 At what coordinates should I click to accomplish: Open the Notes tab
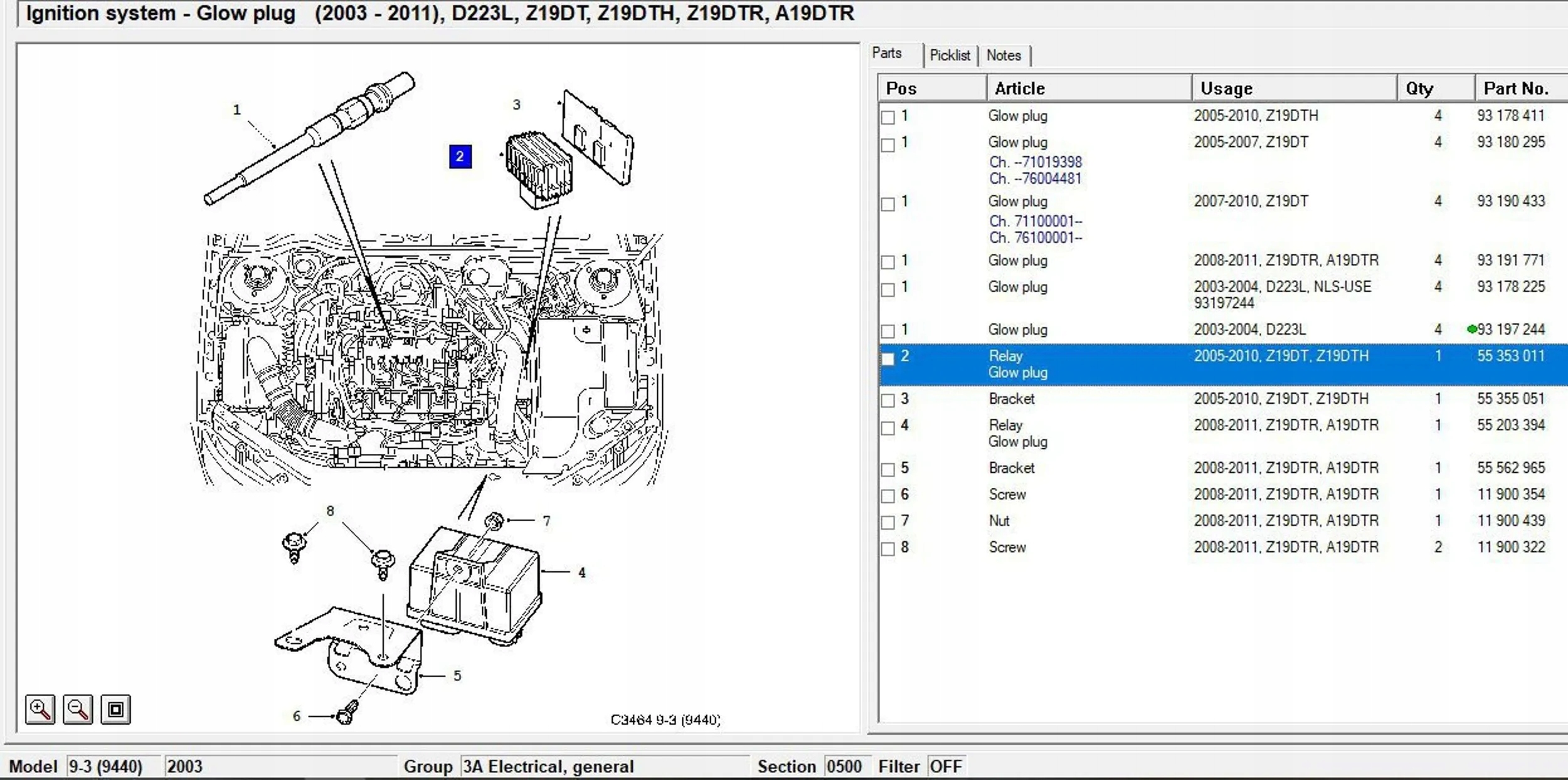(x=1004, y=55)
